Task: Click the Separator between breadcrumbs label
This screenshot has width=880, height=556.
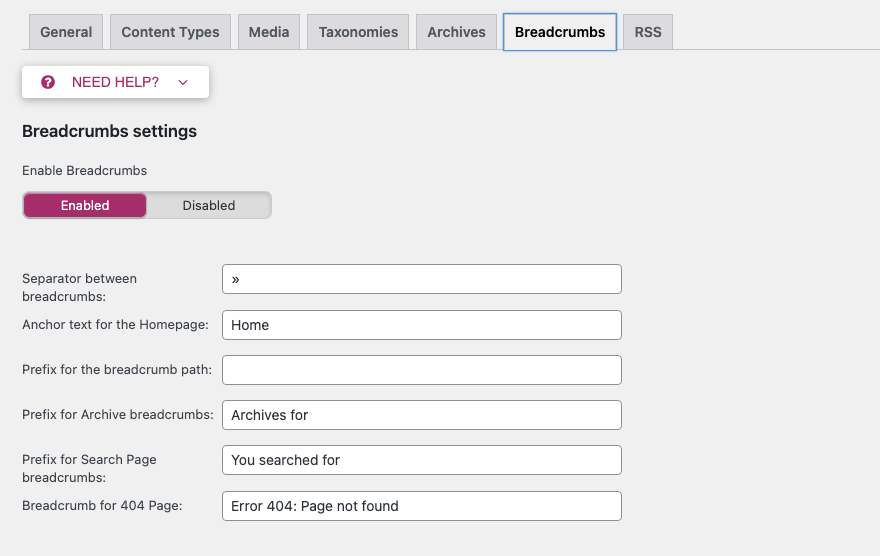Action: [x=79, y=287]
